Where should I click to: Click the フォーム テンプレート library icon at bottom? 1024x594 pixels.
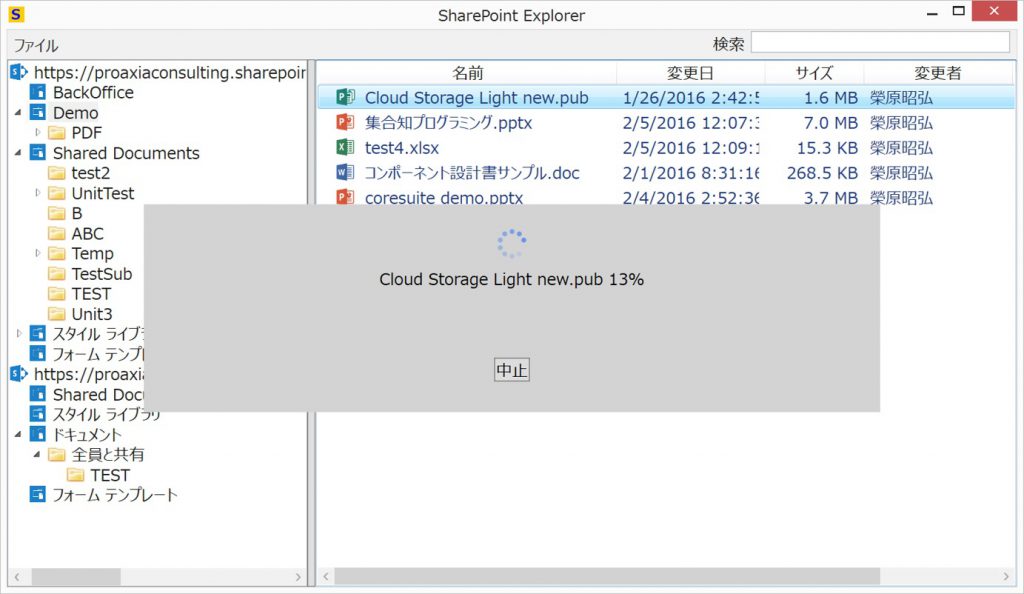pyautogui.click(x=38, y=495)
